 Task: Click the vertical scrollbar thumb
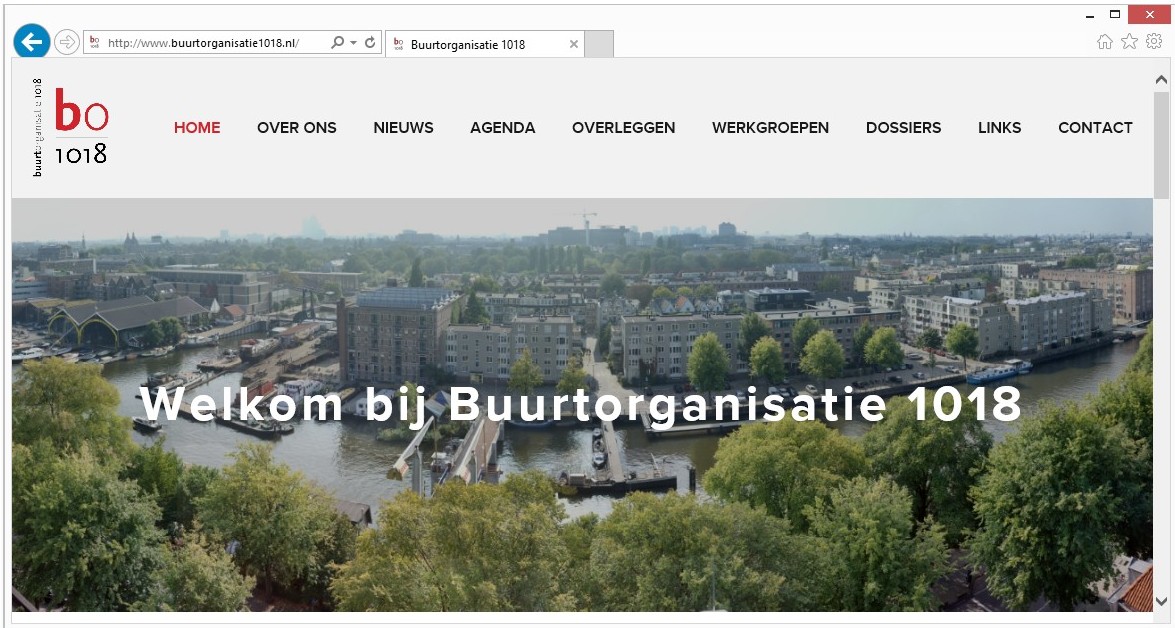1162,144
